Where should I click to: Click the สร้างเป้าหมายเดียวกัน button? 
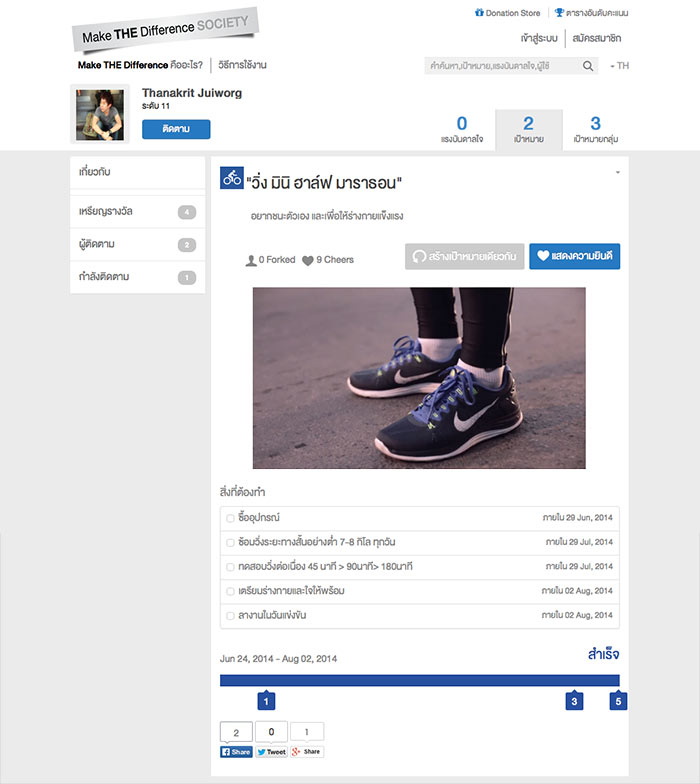[464, 256]
